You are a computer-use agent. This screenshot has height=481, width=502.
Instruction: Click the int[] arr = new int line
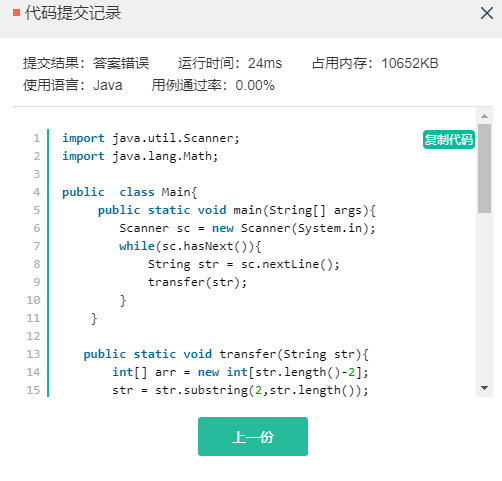coord(240,372)
